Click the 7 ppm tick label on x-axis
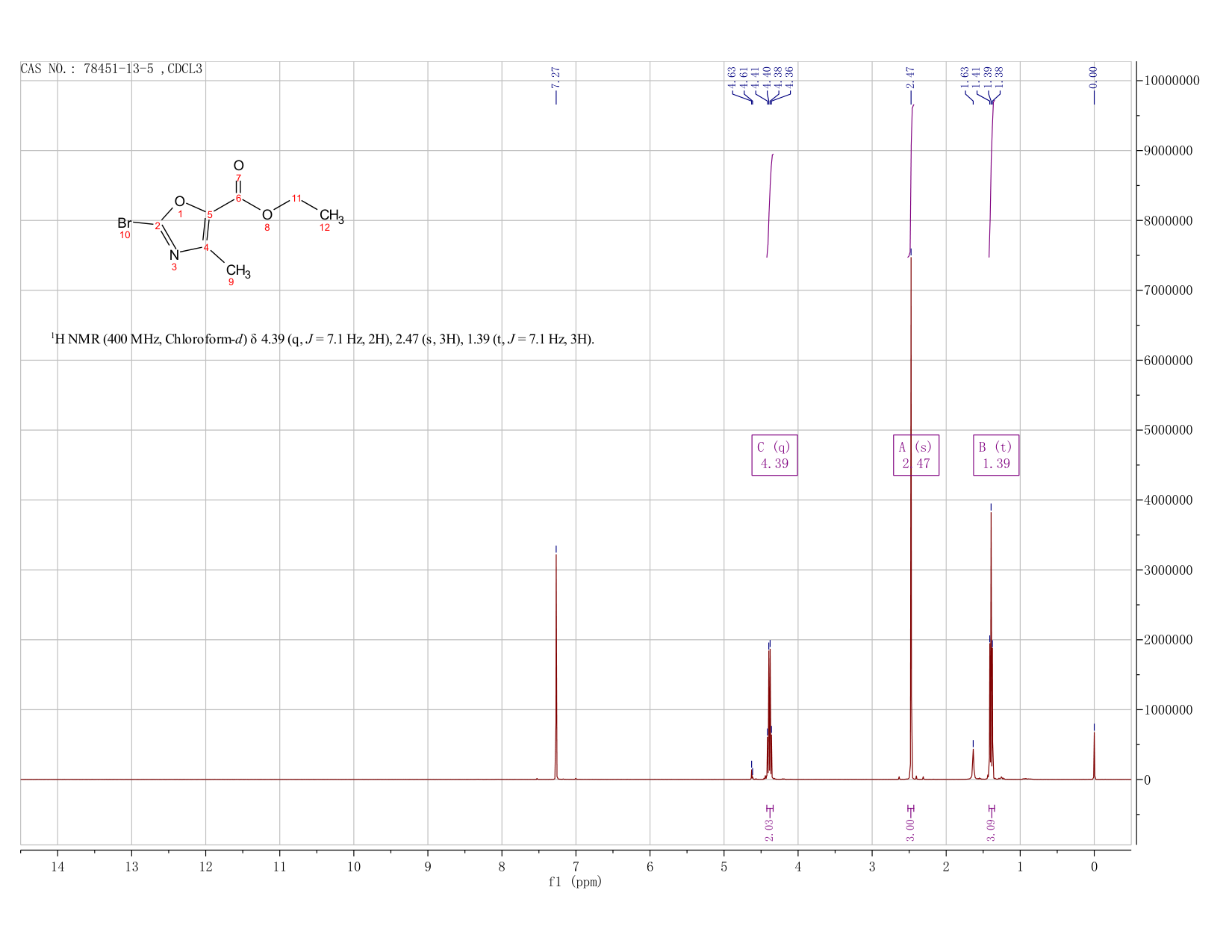This screenshot has height=952, width=1232. coord(576,866)
